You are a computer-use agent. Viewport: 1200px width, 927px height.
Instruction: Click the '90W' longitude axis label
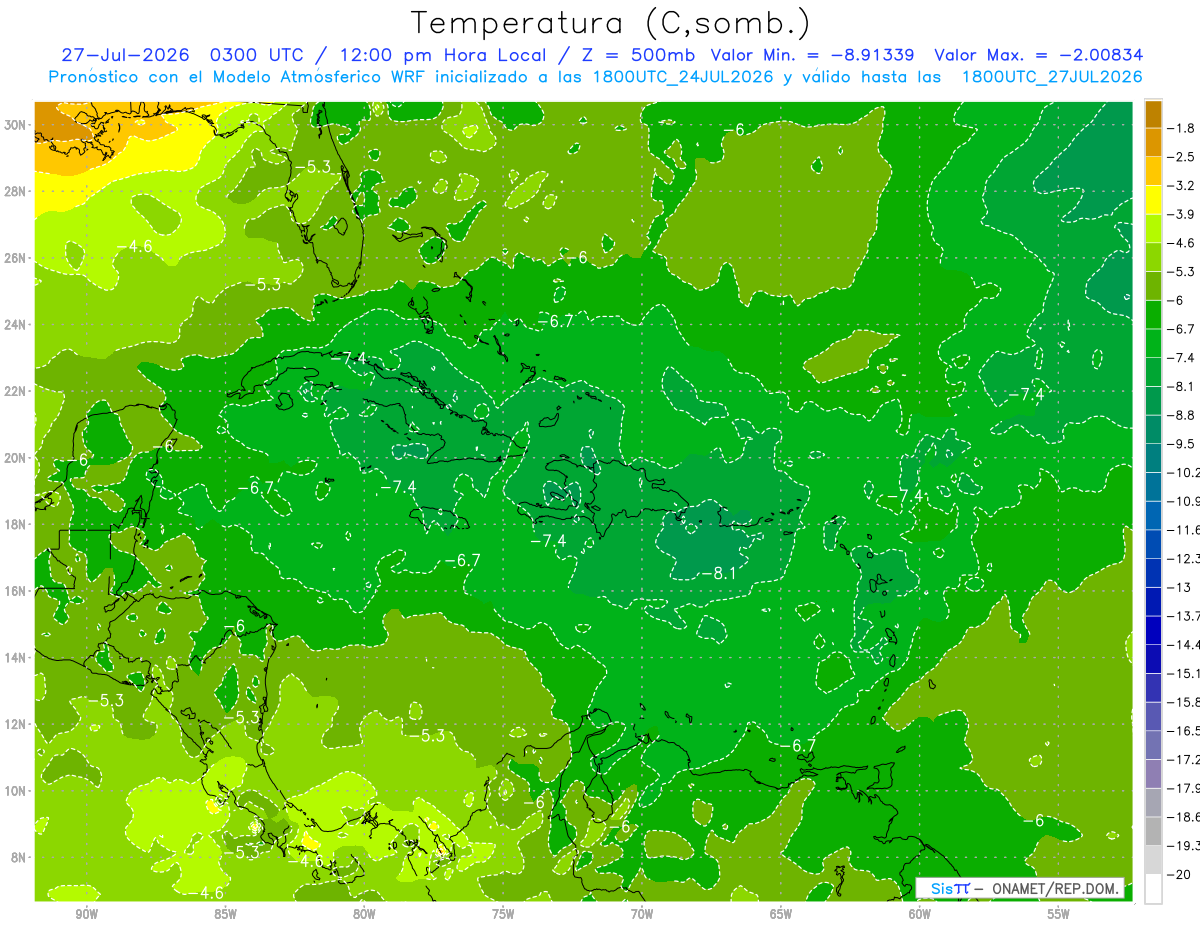coord(86,914)
